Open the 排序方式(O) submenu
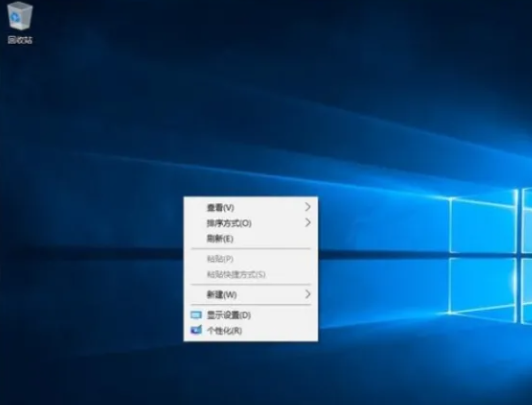The height and width of the screenshot is (405, 532). point(251,223)
